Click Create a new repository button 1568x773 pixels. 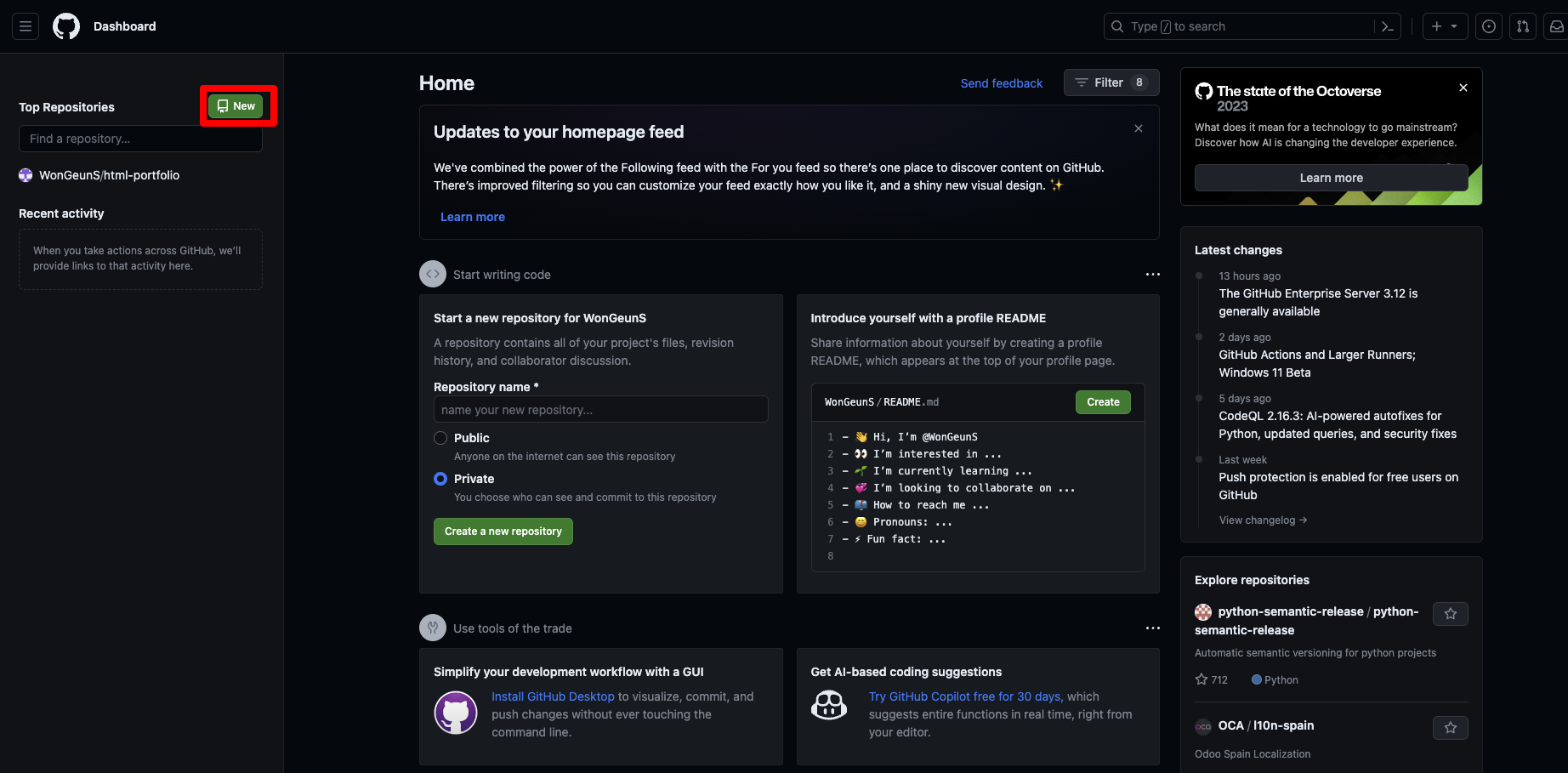(503, 531)
